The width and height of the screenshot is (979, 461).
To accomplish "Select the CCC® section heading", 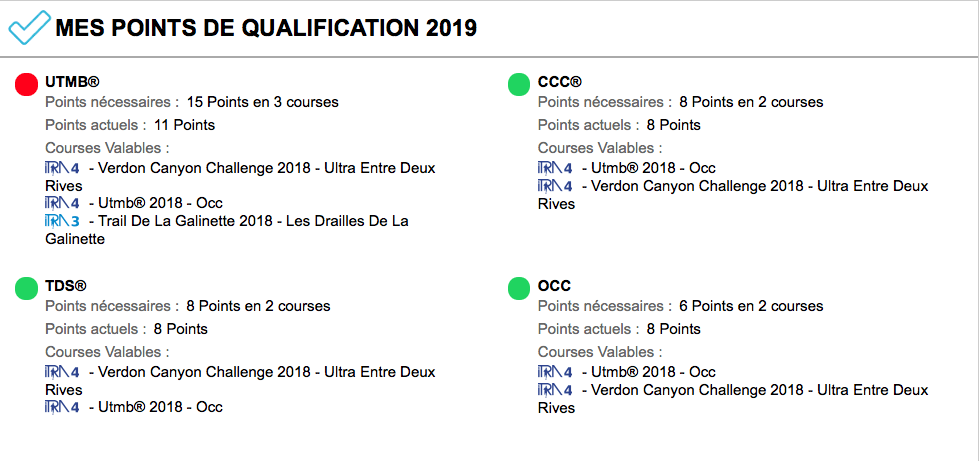I will coord(559,82).
